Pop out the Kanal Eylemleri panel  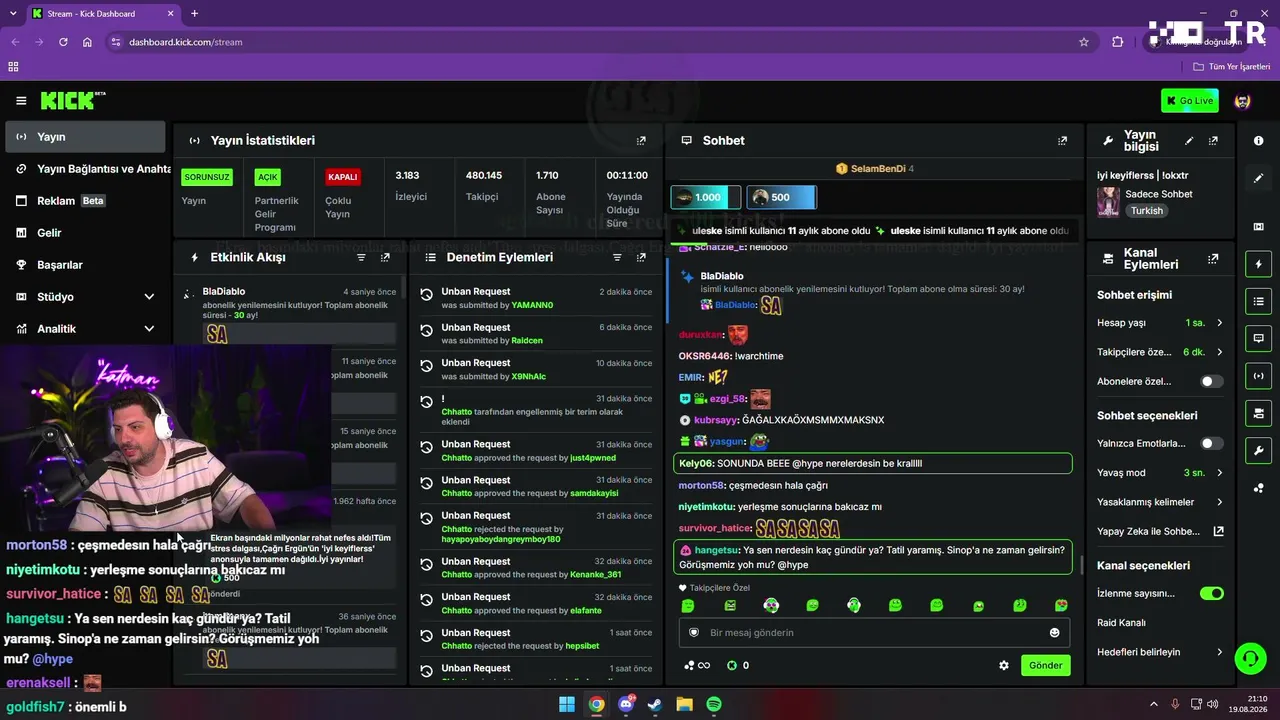[1213, 258]
